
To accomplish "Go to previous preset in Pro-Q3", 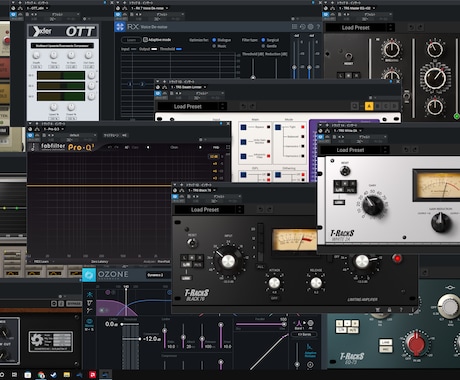I will click(148, 147).
